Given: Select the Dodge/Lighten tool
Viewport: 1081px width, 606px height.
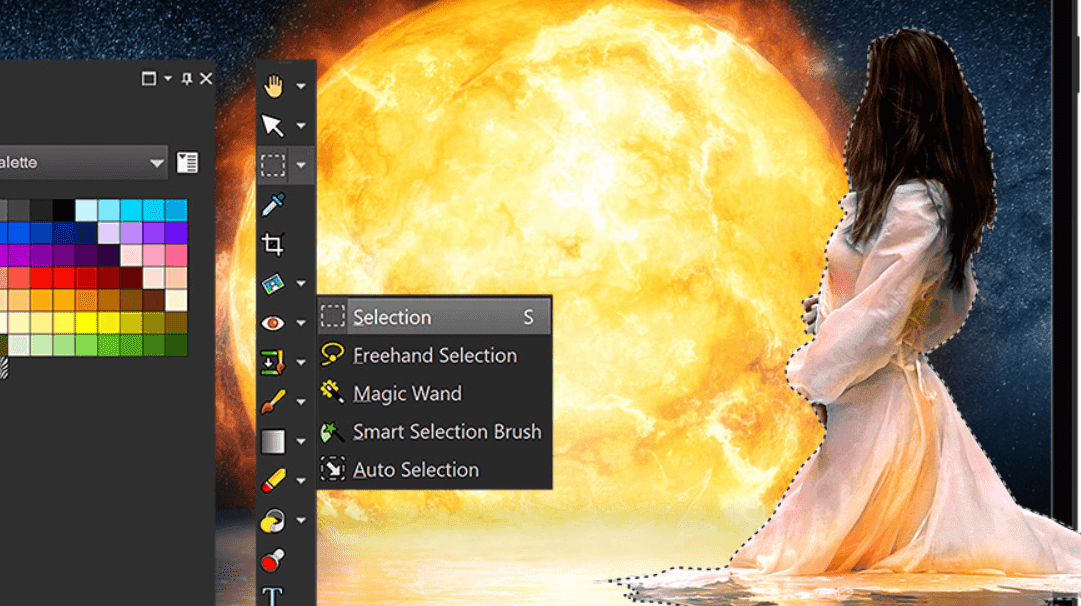Looking at the screenshot, I should point(273,521).
